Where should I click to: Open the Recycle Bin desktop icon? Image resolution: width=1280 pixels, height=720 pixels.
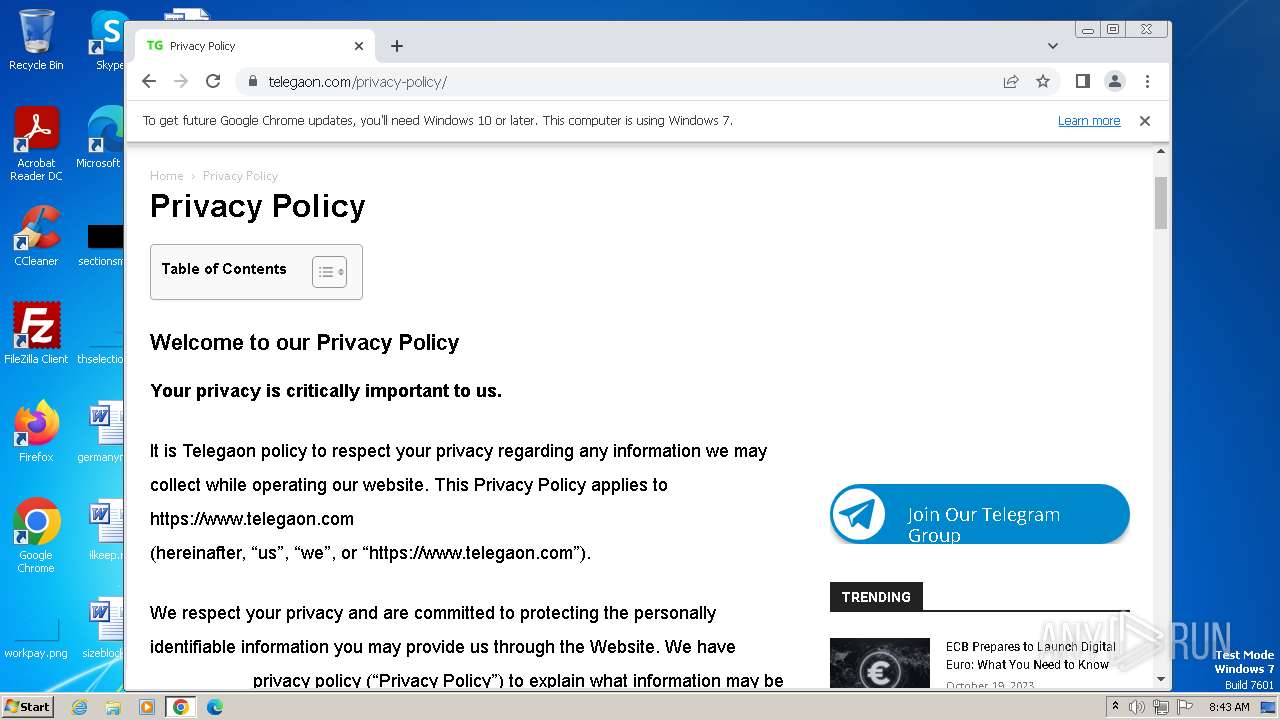coord(36,40)
